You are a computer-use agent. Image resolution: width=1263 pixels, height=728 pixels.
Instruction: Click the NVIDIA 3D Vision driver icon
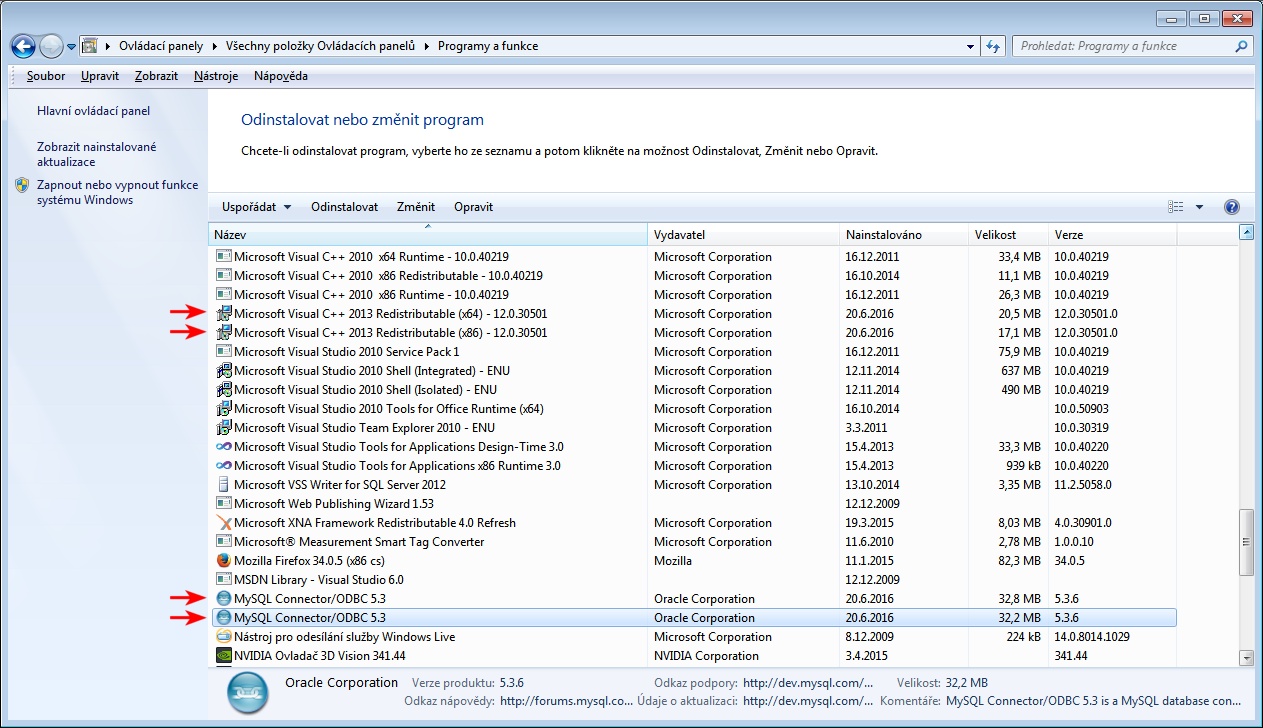coord(224,656)
